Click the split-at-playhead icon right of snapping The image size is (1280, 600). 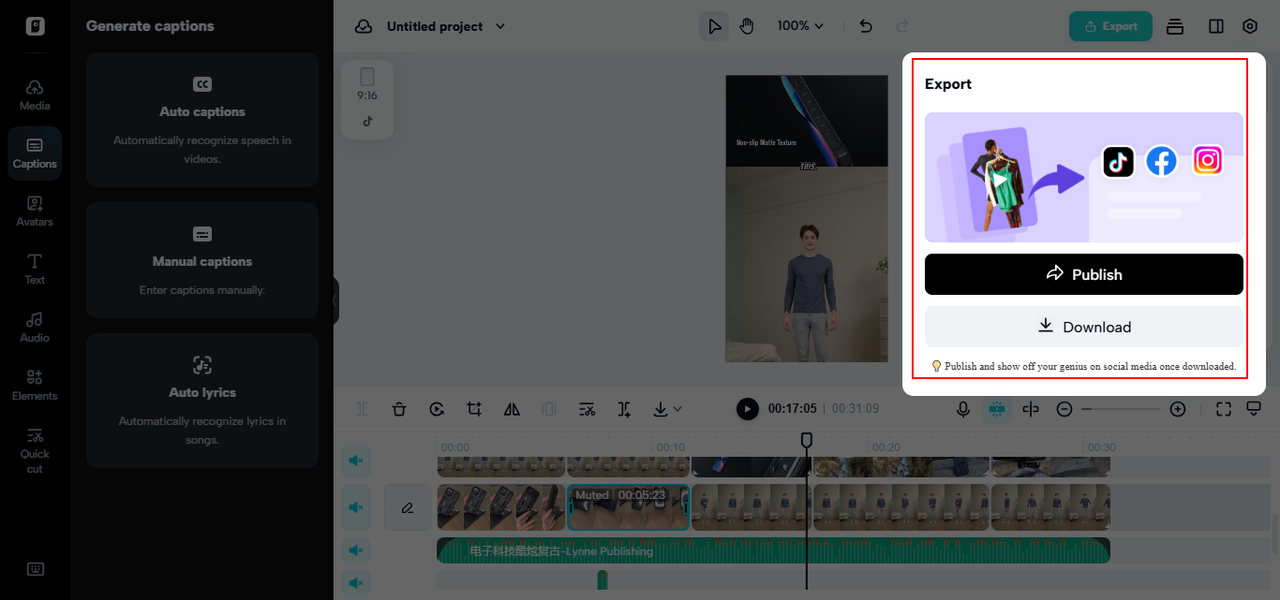[1031, 409]
